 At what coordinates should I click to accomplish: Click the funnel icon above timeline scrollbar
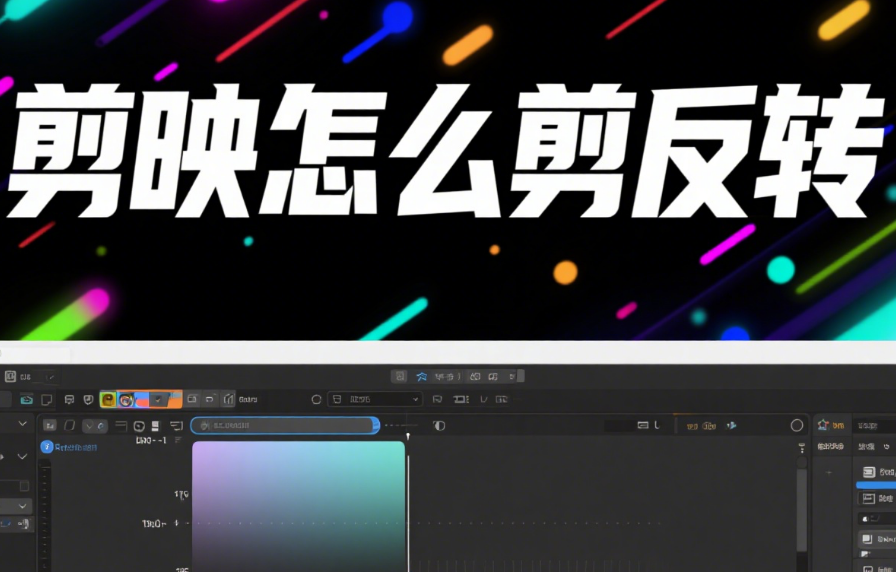[802, 447]
